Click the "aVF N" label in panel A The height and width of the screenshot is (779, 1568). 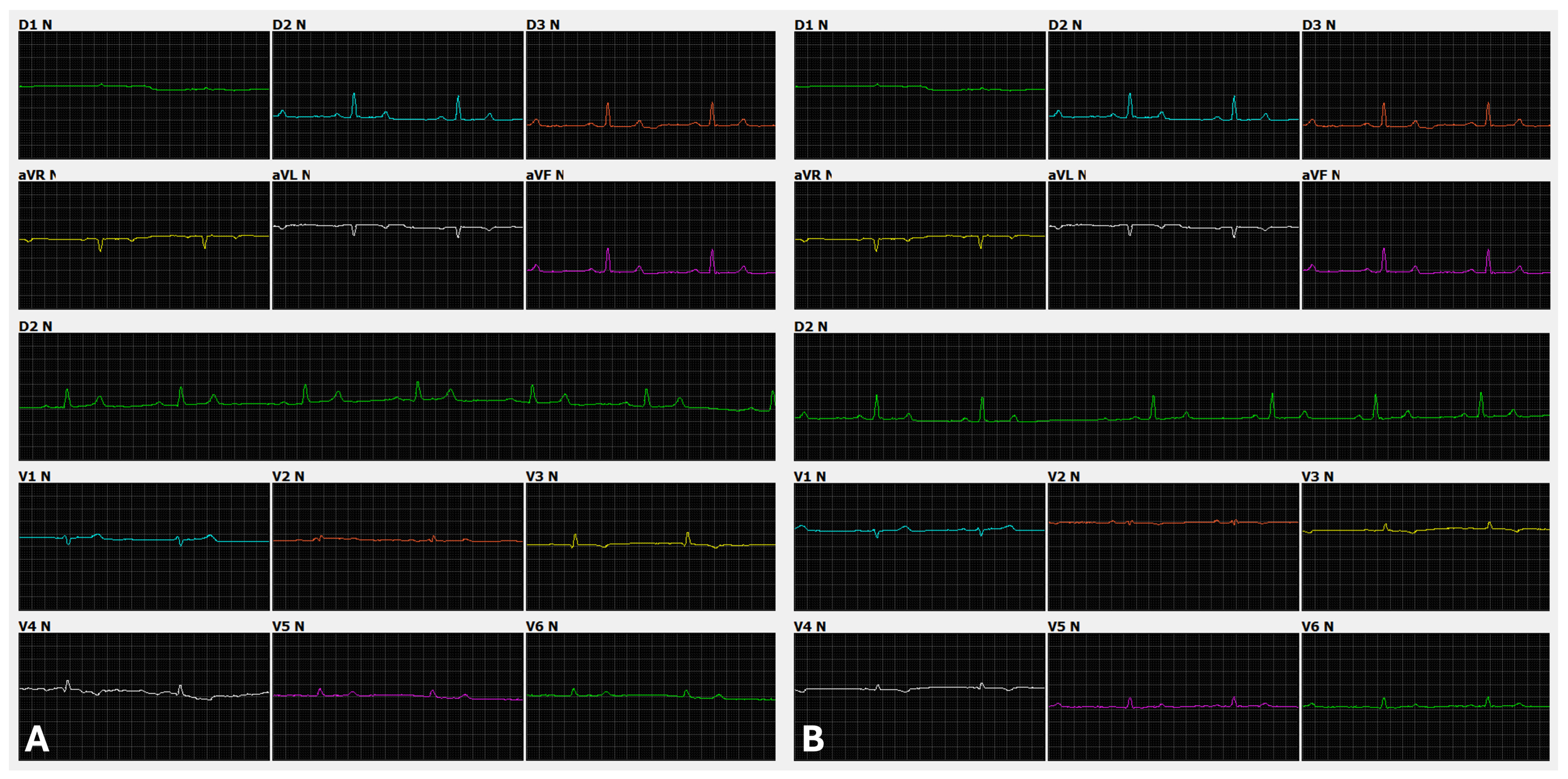pos(545,175)
